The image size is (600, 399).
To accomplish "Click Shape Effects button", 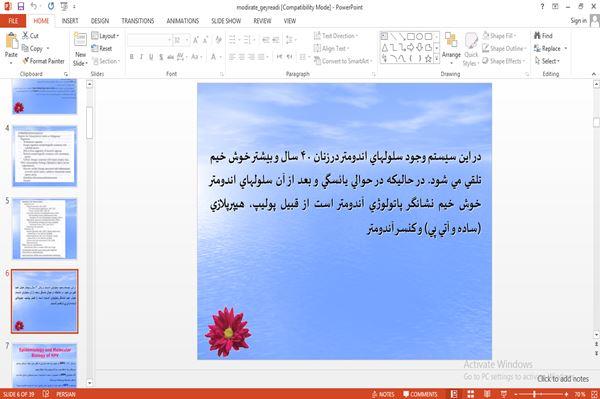I will click(x=504, y=61).
